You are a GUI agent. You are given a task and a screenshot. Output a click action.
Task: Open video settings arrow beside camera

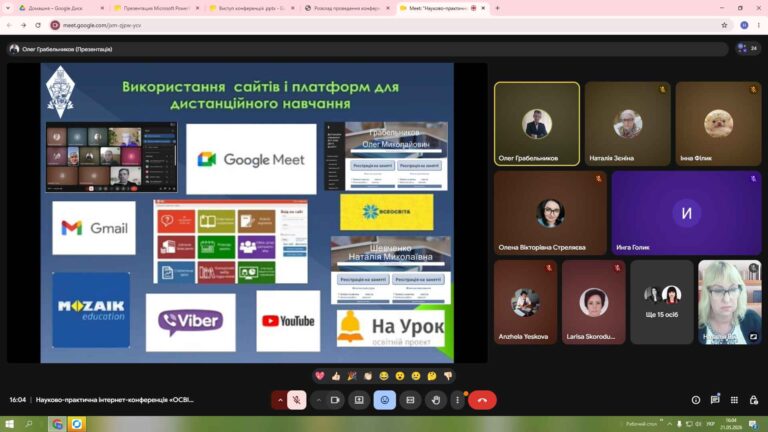click(x=318, y=400)
